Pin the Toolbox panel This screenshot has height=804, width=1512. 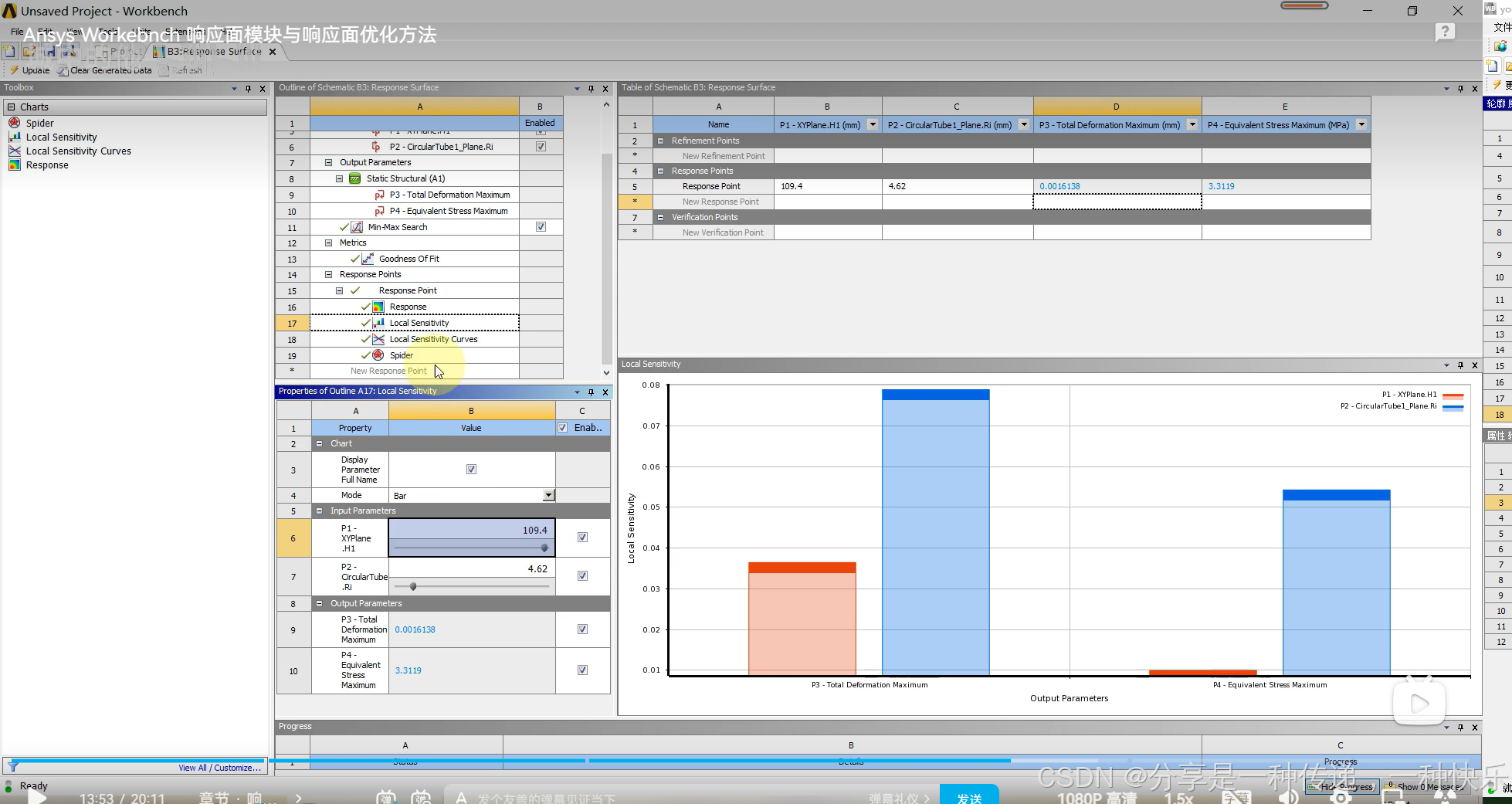(248, 88)
